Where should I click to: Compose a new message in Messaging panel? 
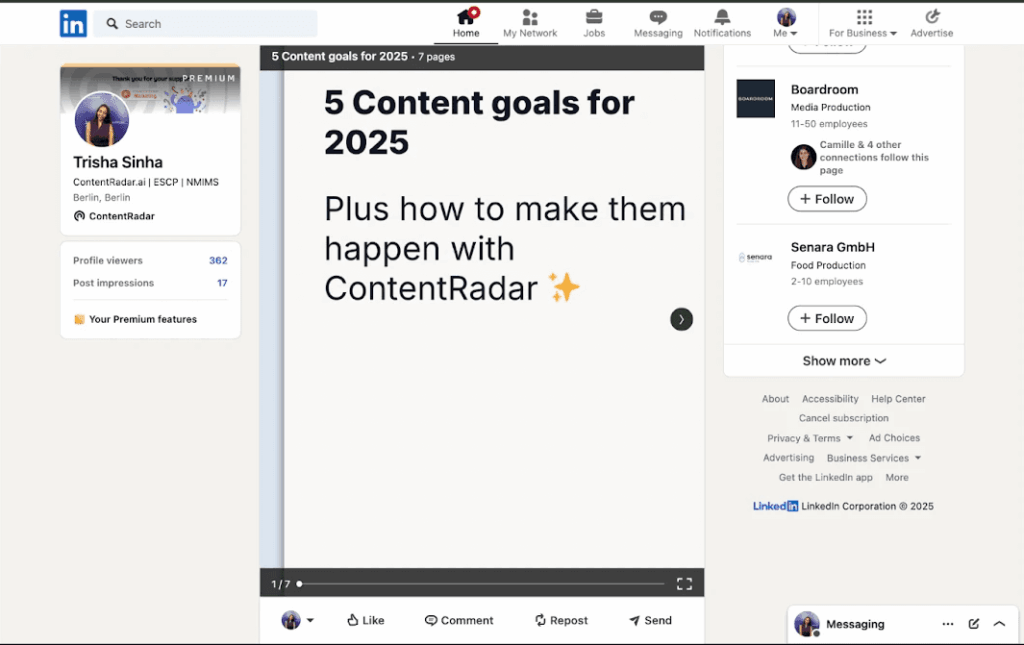(x=974, y=624)
